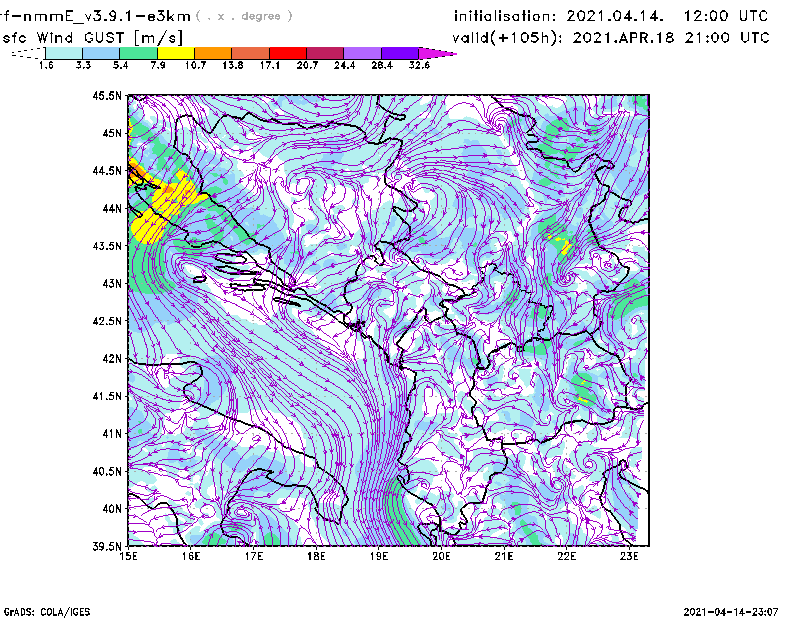Select the yellow 7.9–10.7 legend swatch
The width and height of the screenshot is (800, 618).
176,53
